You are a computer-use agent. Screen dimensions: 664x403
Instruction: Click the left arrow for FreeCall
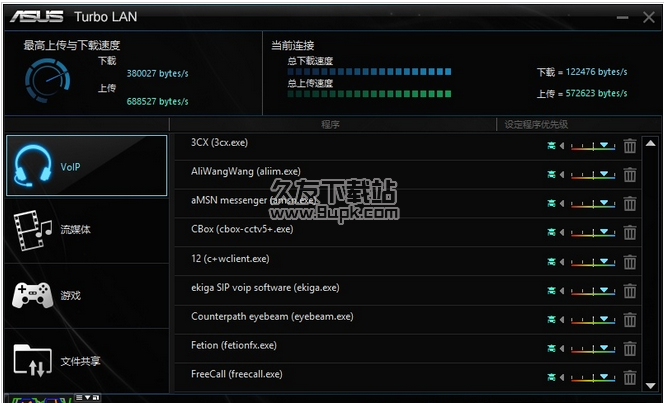(562, 377)
